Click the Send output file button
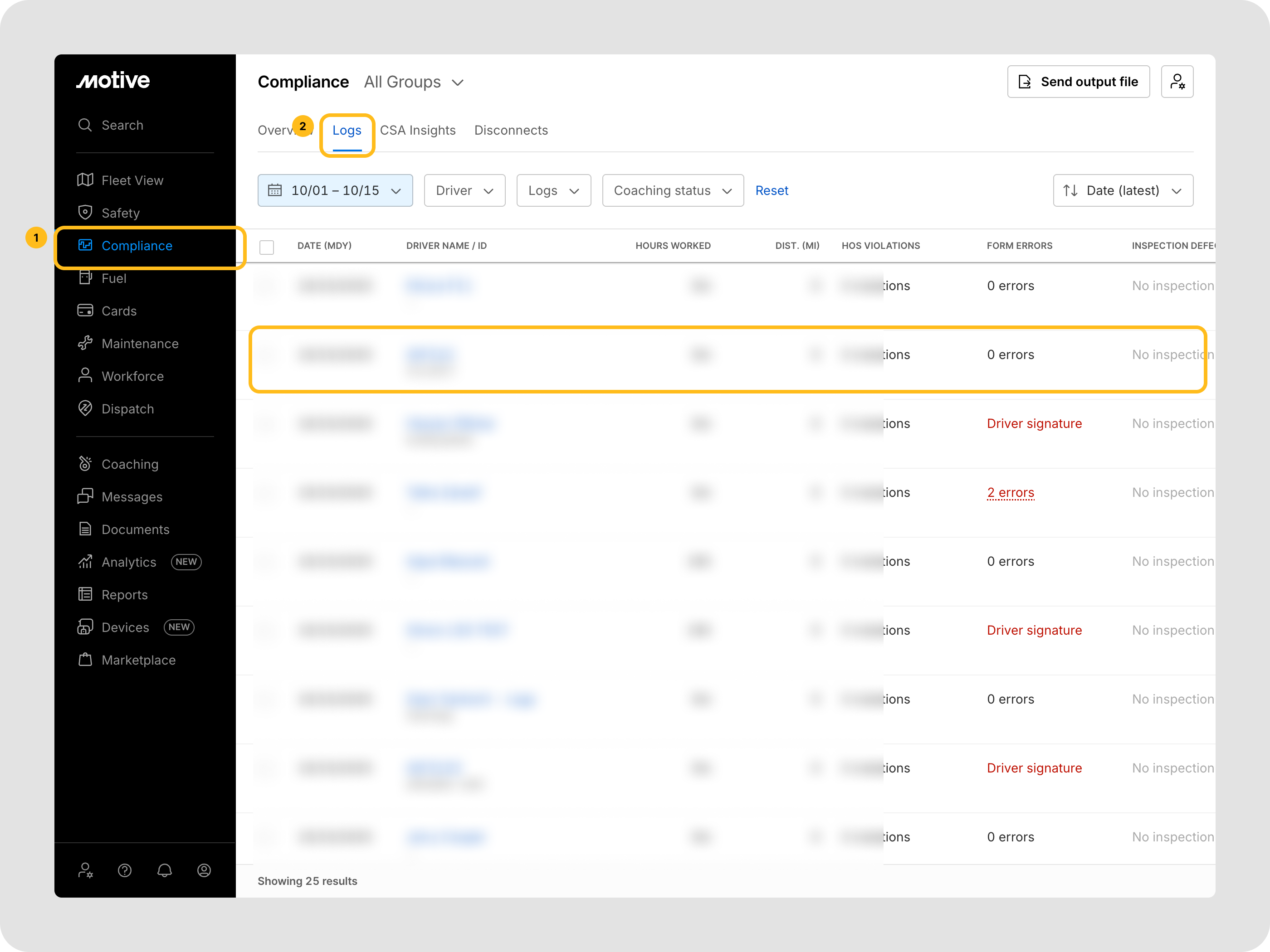 tap(1078, 82)
